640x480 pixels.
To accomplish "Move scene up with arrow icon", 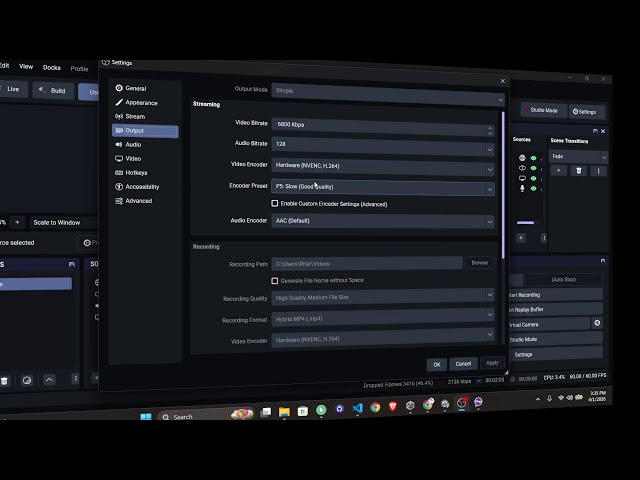I will pos(49,380).
